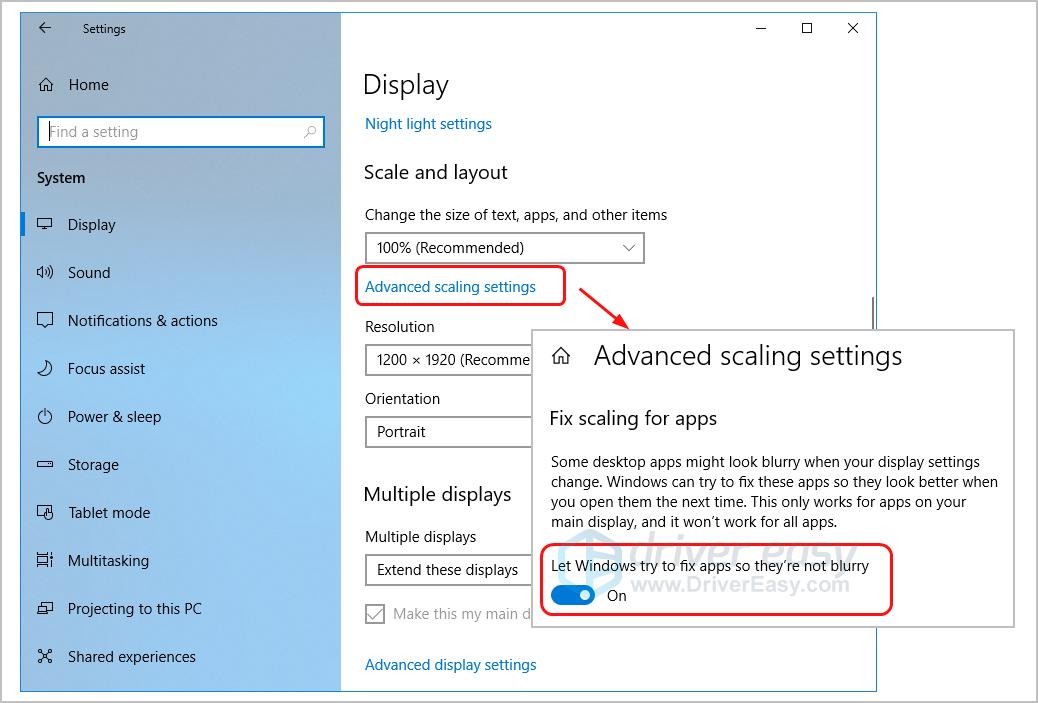Click the Sound speaker icon in sidebar

click(x=45, y=273)
